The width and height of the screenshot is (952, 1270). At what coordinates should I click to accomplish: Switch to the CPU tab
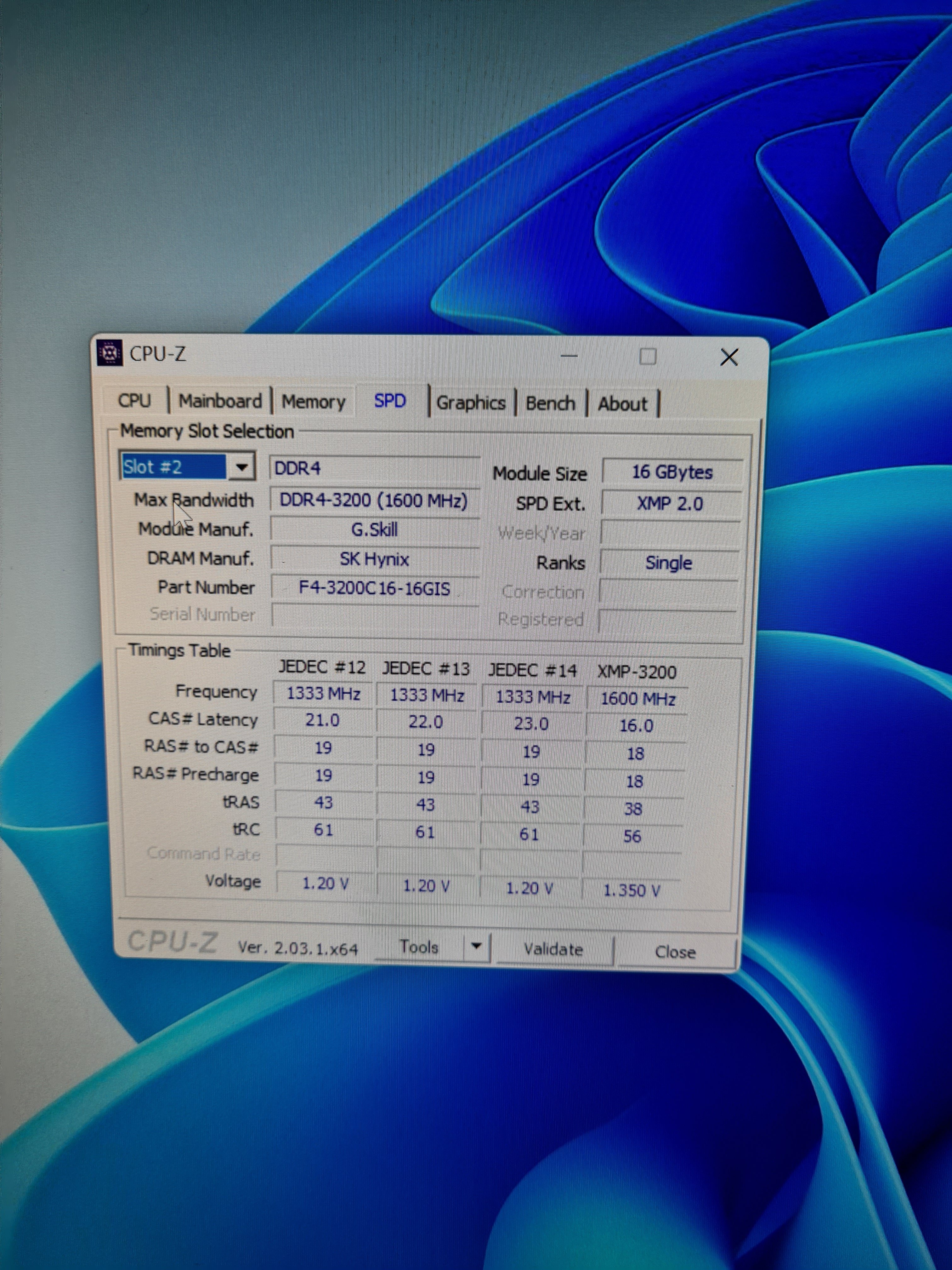(134, 400)
